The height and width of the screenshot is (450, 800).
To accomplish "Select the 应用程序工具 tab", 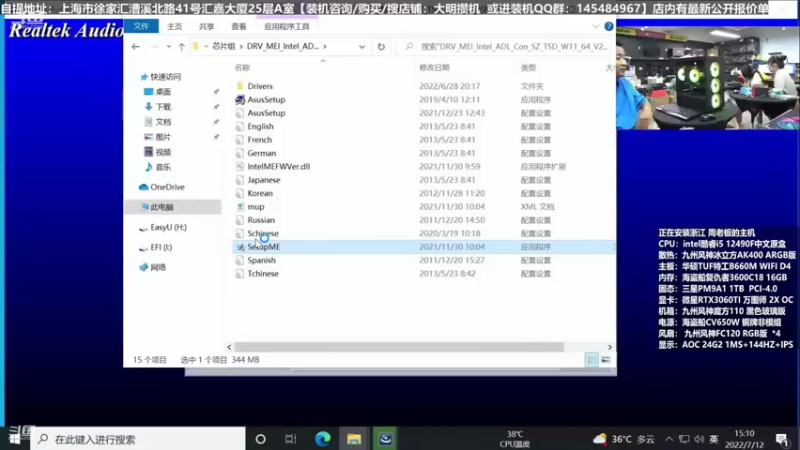I will (286, 27).
